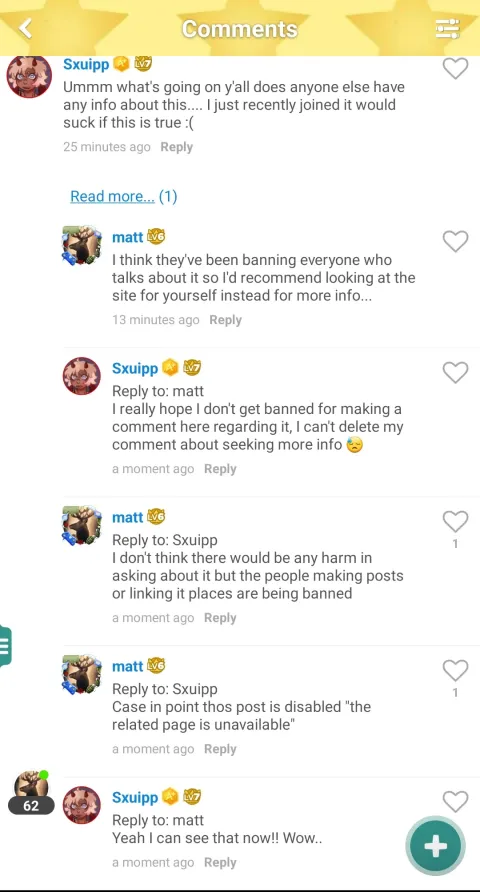Like Sxuipp's 'Yeah I can see that now' comment

456,802
